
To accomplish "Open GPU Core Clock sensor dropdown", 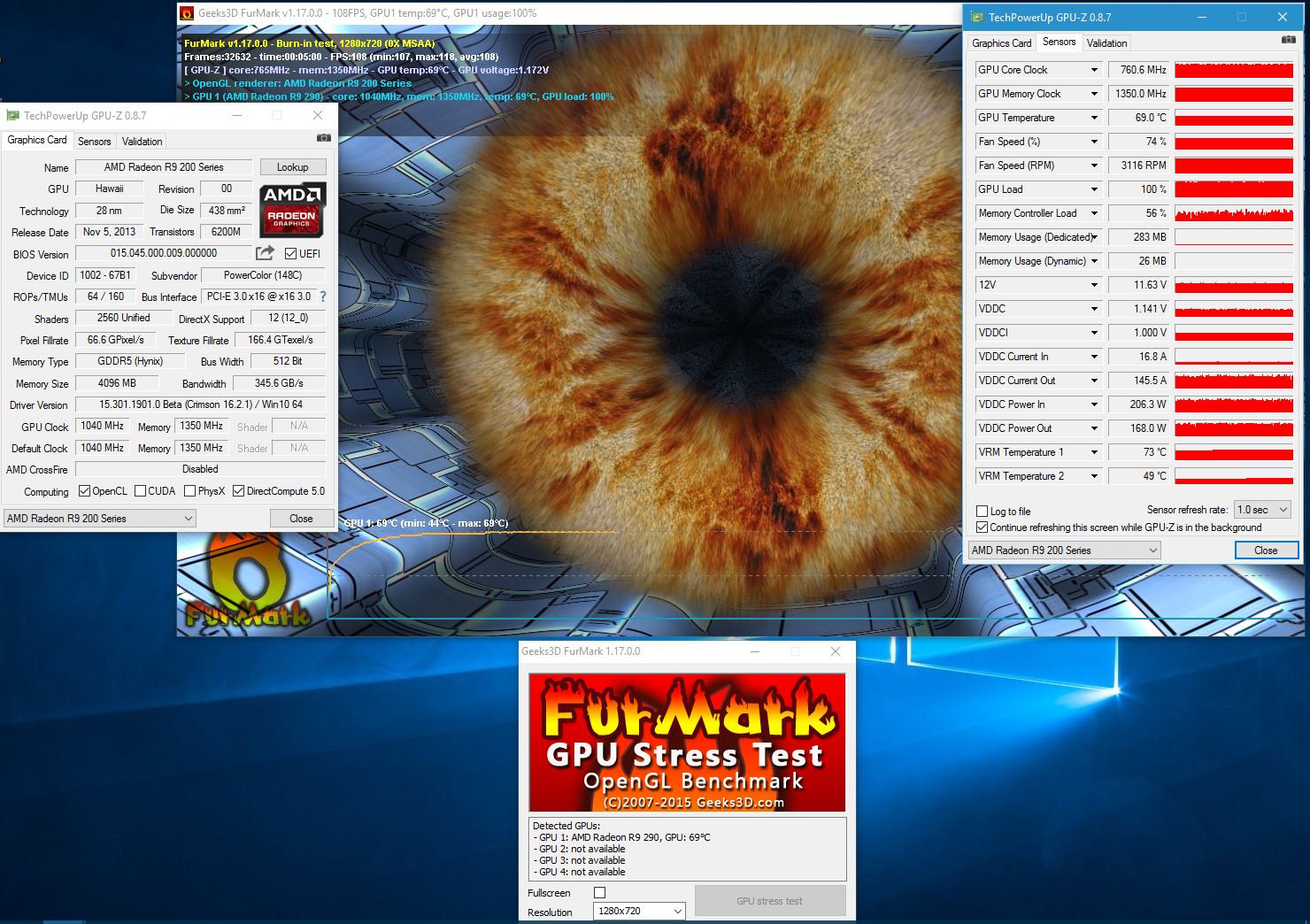I will click(1094, 70).
